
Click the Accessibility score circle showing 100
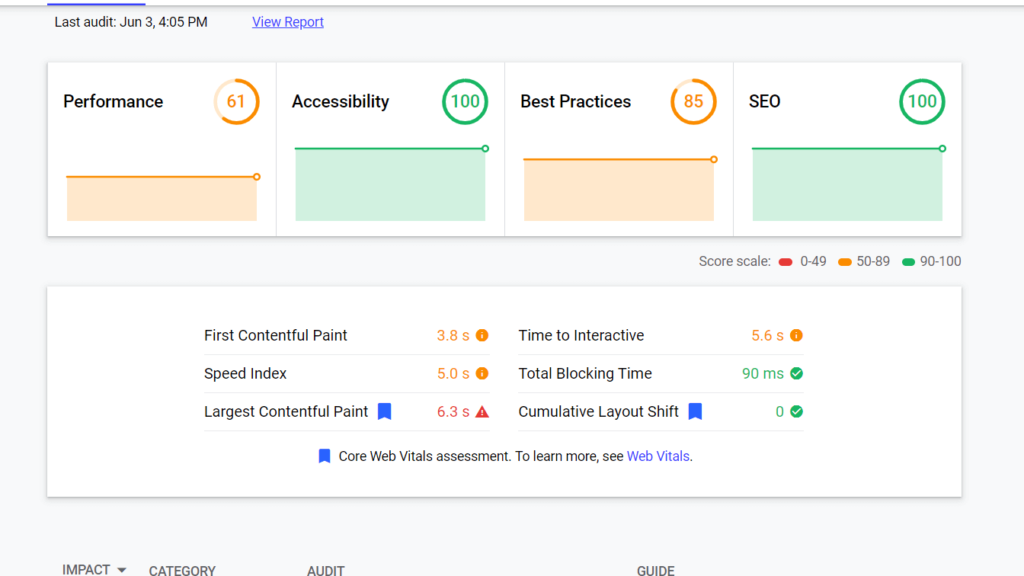465,101
